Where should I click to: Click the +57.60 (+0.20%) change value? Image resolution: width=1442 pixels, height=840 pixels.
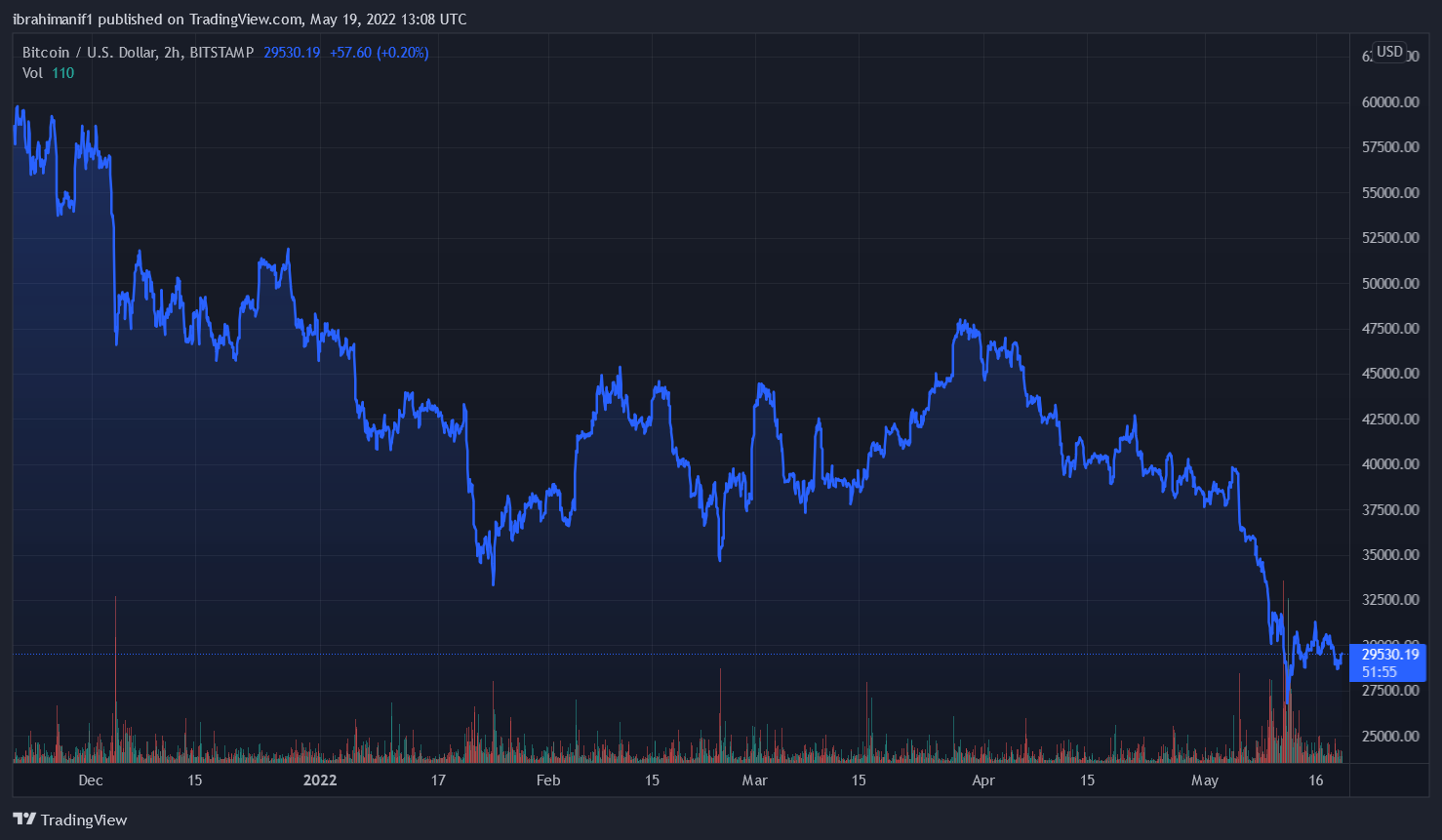[379, 53]
